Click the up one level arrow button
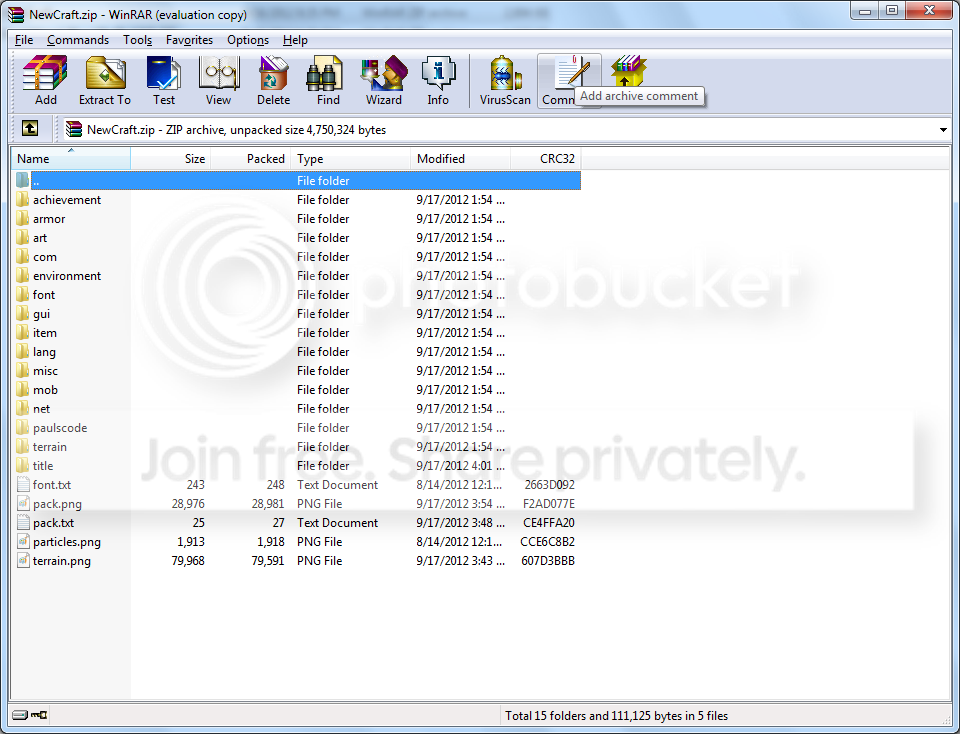This screenshot has height=734, width=960. [x=30, y=129]
